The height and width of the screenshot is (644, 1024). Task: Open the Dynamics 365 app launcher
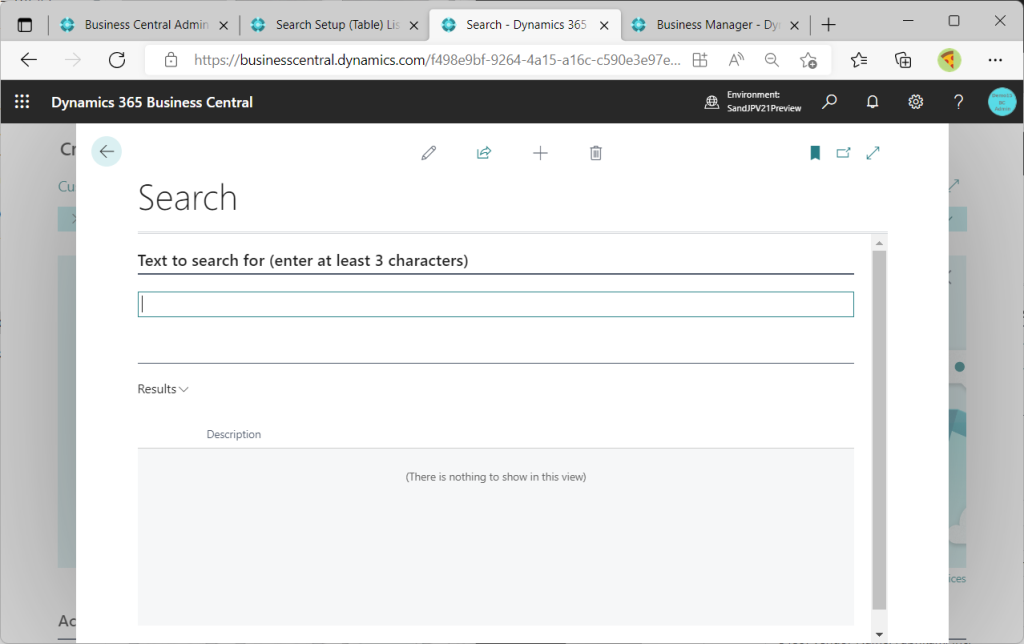tap(22, 102)
